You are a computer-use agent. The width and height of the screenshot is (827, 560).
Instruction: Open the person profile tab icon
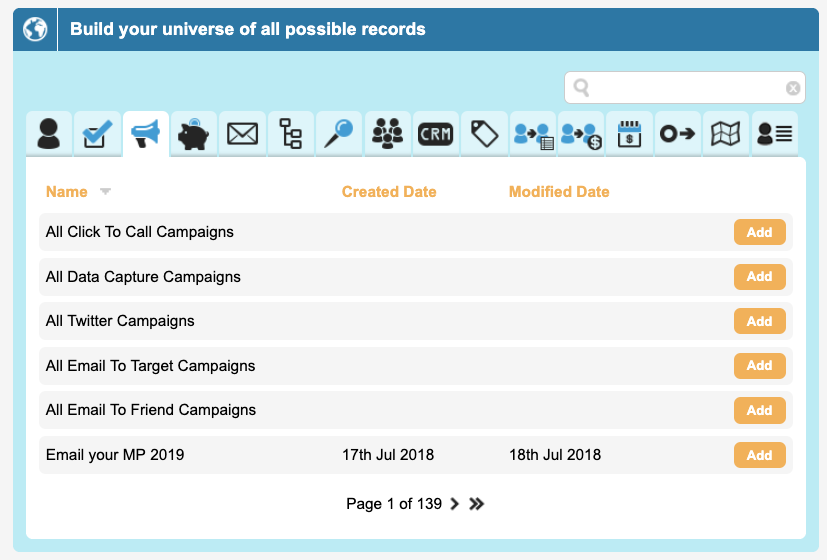[x=49, y=133]
